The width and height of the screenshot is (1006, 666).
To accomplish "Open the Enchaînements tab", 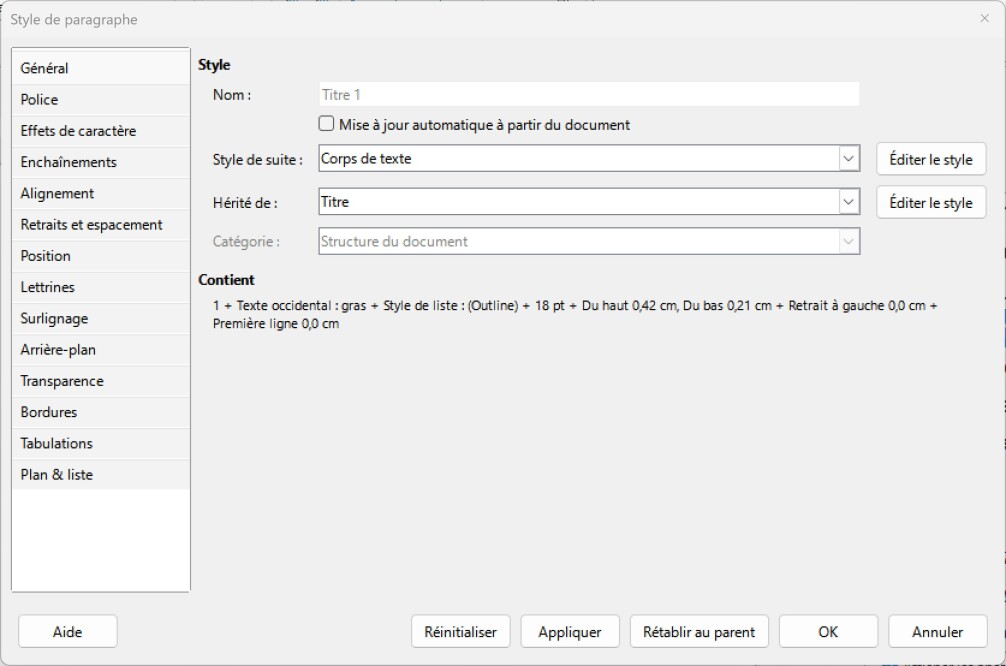I will point(68,162).
